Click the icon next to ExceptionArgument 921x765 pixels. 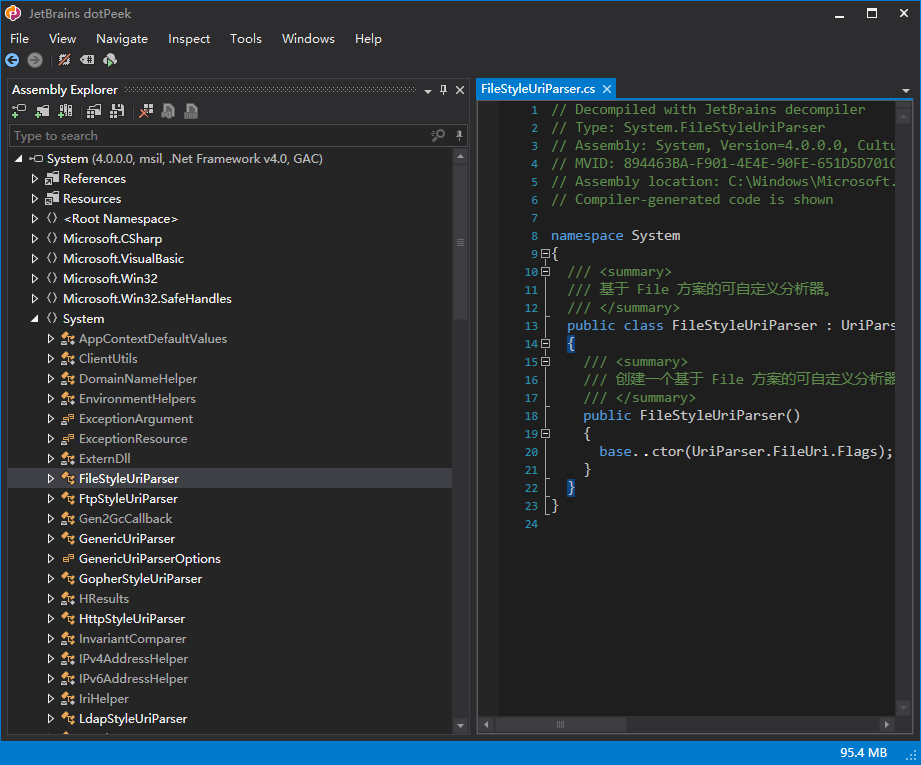pyautogui.click(x=68, y=418)
